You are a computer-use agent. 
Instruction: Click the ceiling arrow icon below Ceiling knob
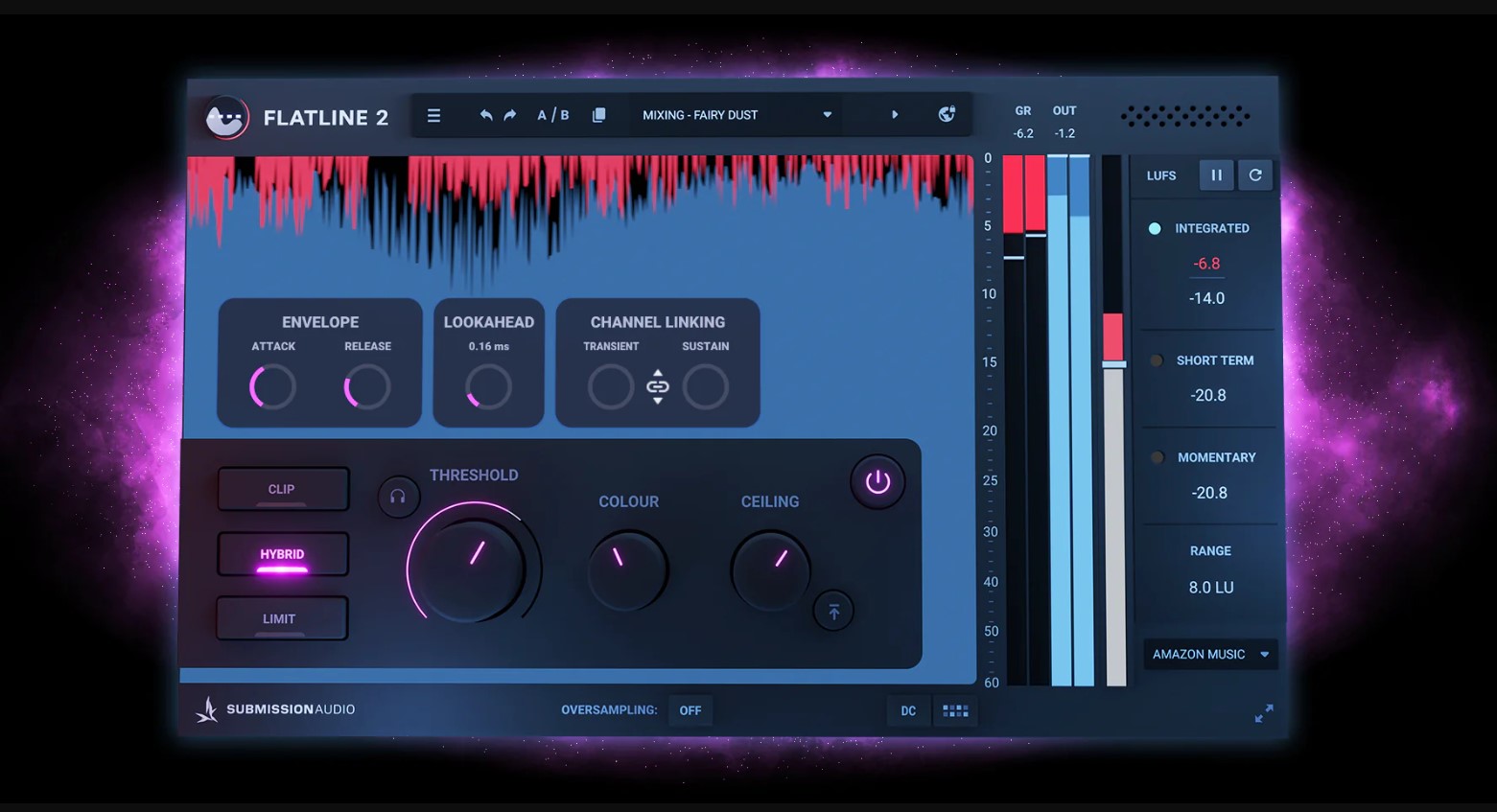click(x=833, y=611)
